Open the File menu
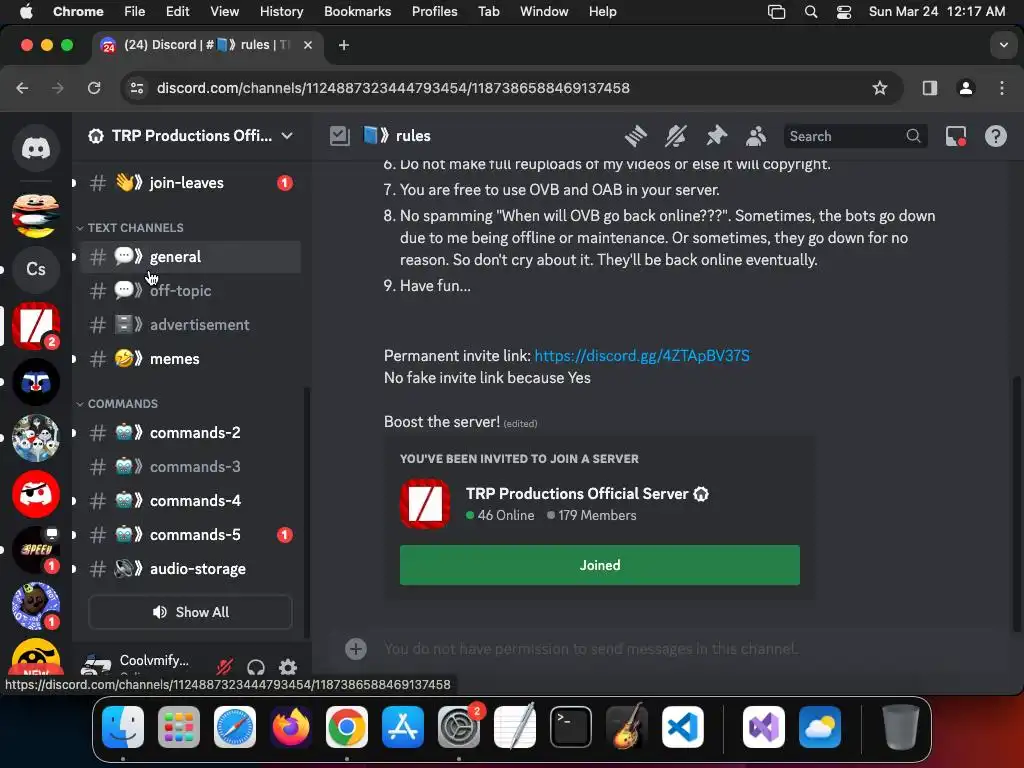Image resolution: width=1024 pixels, height=768 pixels. point(135,11)
